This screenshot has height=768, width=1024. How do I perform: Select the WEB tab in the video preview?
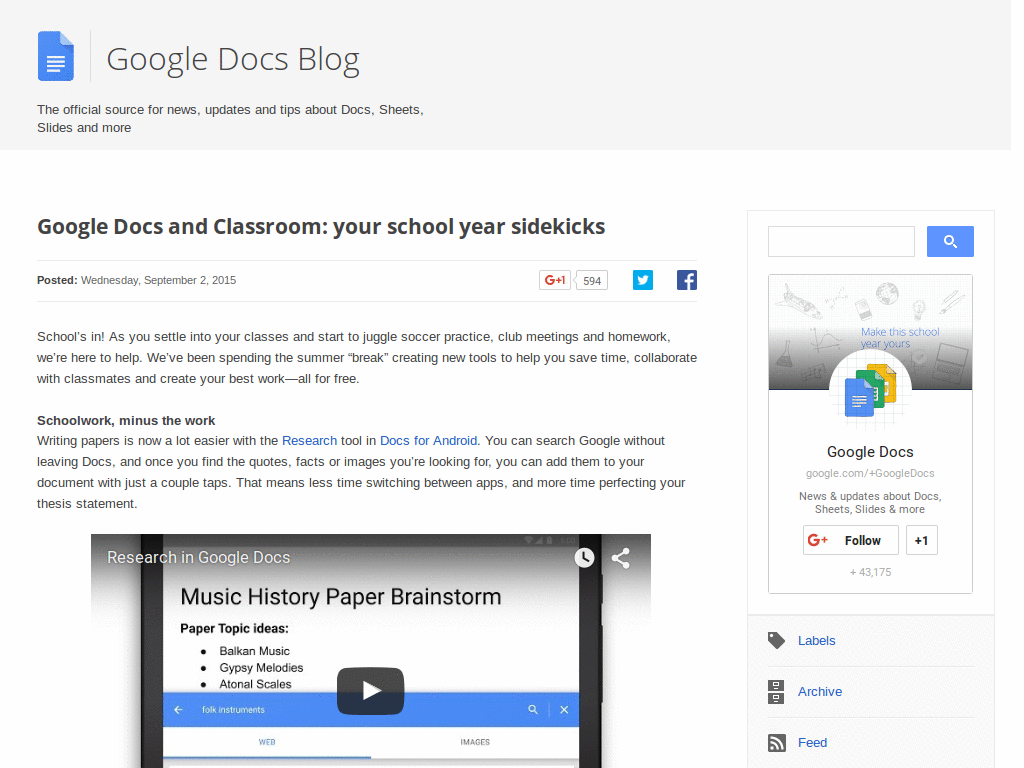(x=267, y=743)
